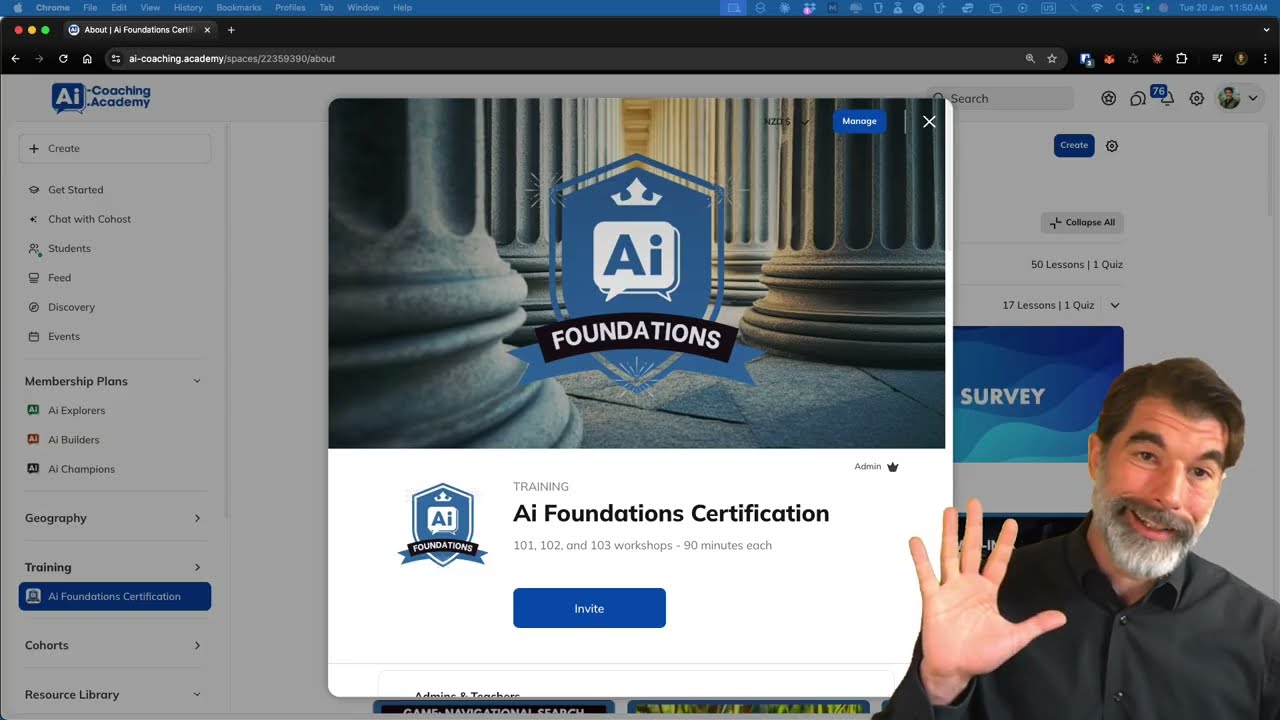Image resolution: width=1280 pixels, height=720 pixels.
Task: Open Chrome three-dot menu
Action: point(1265,59)
